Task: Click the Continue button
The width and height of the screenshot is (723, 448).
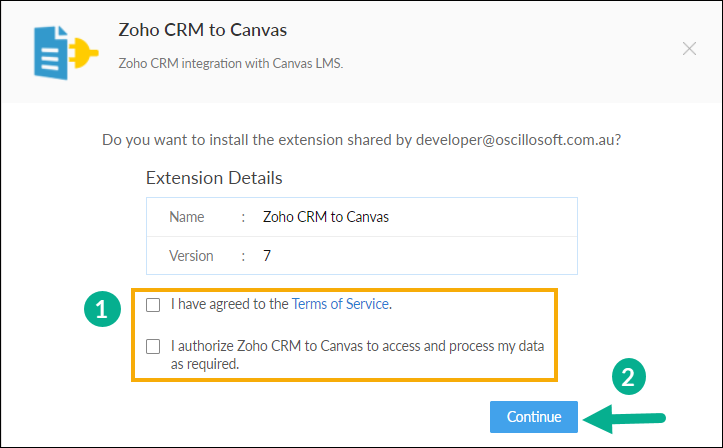Action: coord(533,417)
